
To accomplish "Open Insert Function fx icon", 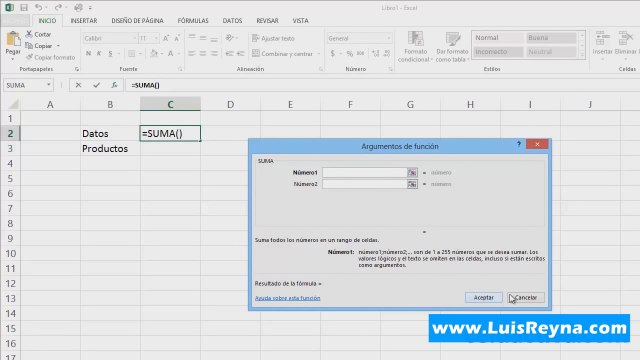I will 114,85.
